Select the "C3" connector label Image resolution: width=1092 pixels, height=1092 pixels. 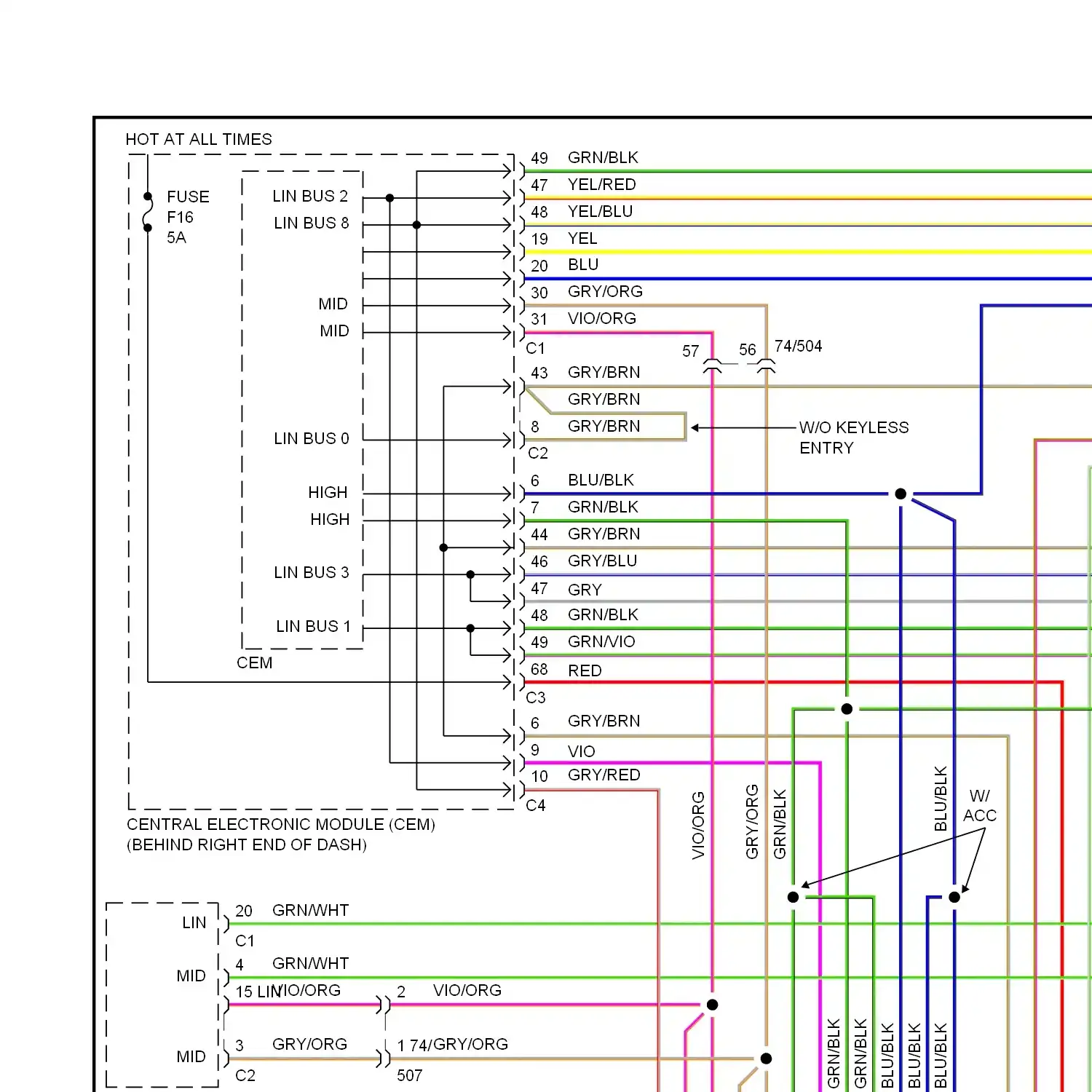pyautogui.click(x=536, y=697)
